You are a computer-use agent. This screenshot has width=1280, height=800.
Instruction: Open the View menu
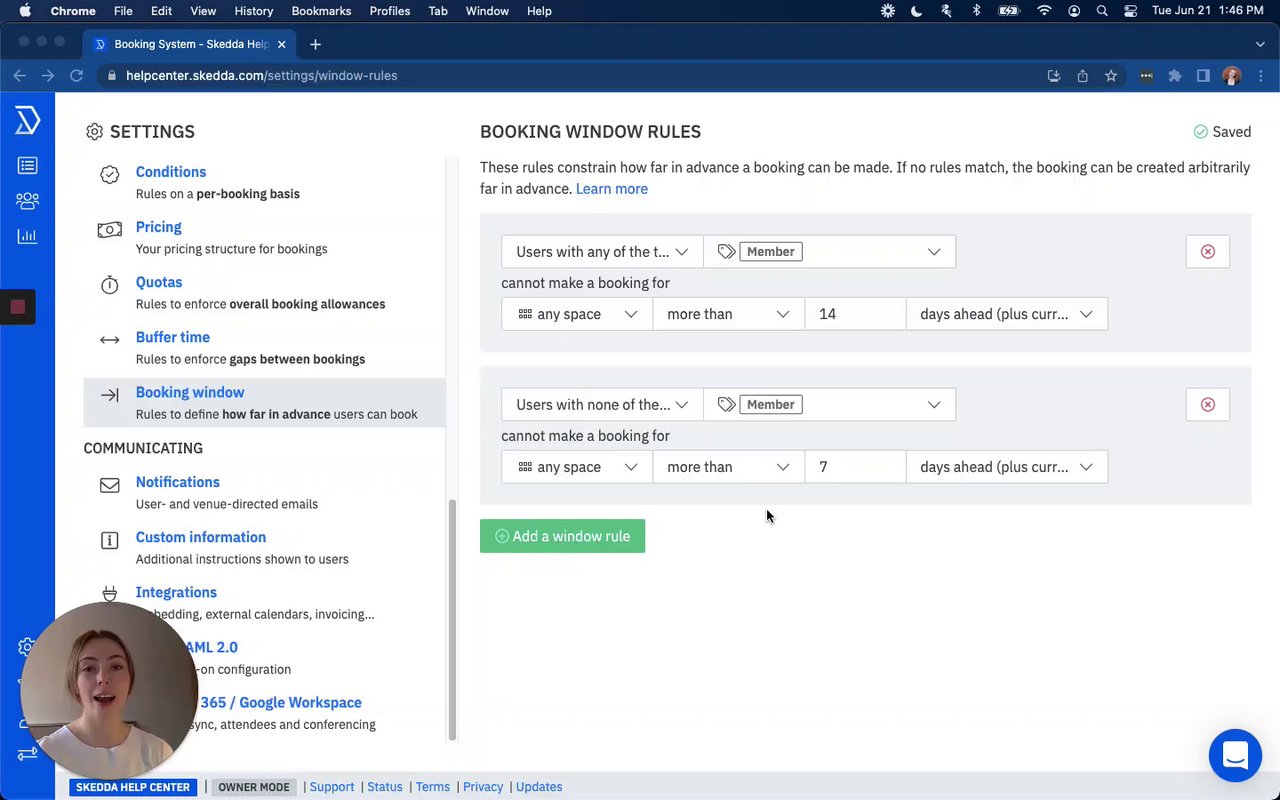[x=203, y=11]
